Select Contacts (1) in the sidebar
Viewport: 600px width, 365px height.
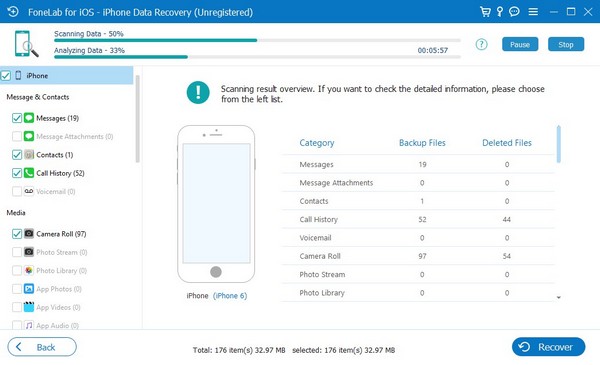pyautogui.click(x=54, y=155)
